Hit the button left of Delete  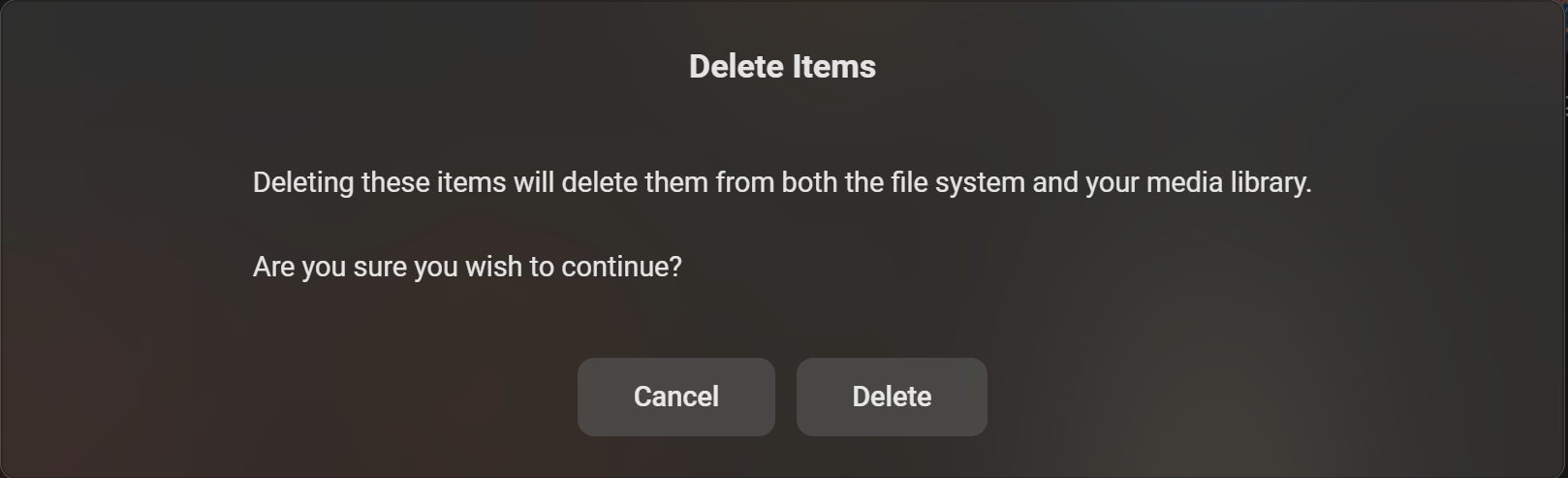(x=675, y=397)
